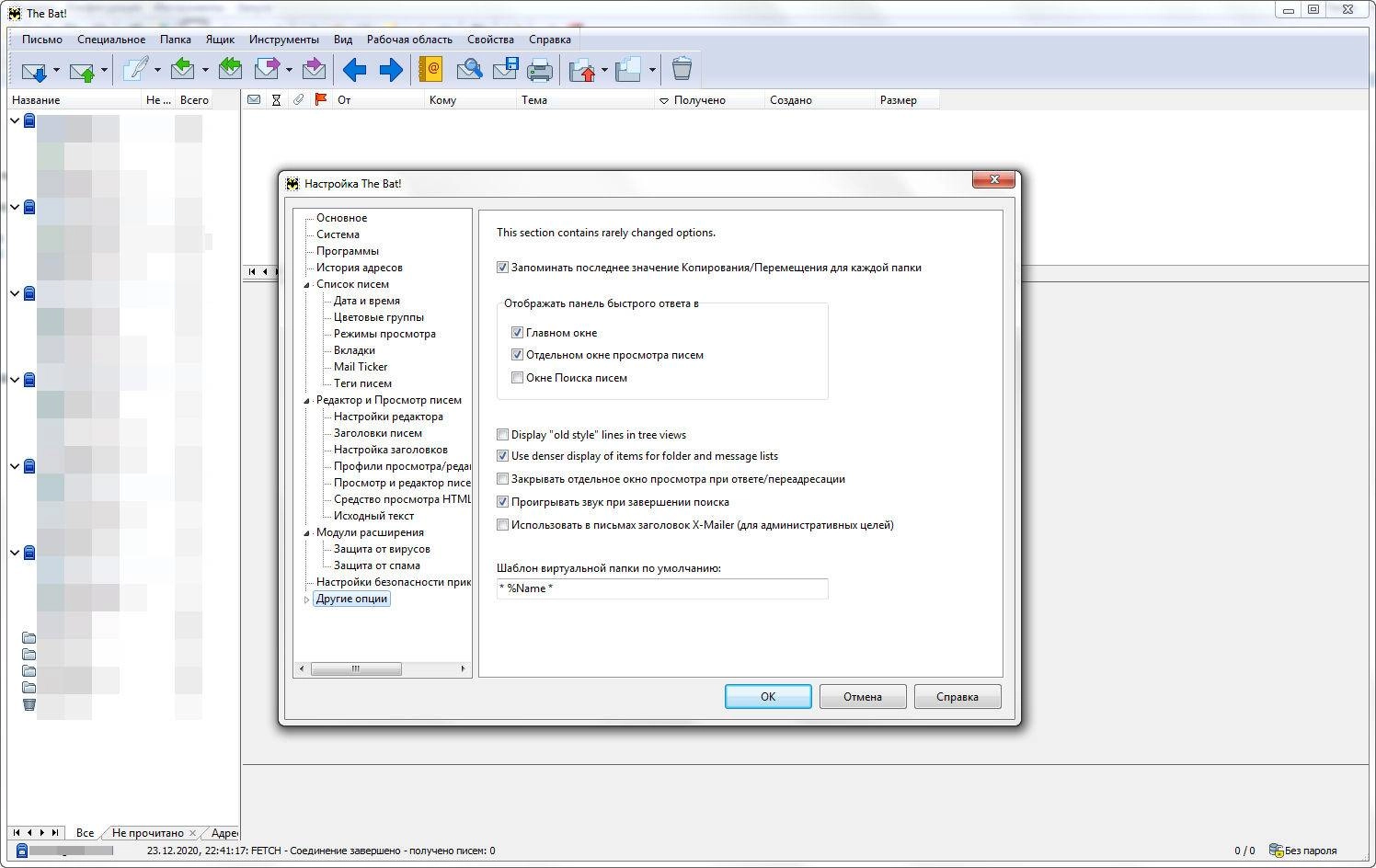This screenshot has height=868, width=1376.
Task: Go to next message with blue right arrow
Action: [x=391, y=70]
